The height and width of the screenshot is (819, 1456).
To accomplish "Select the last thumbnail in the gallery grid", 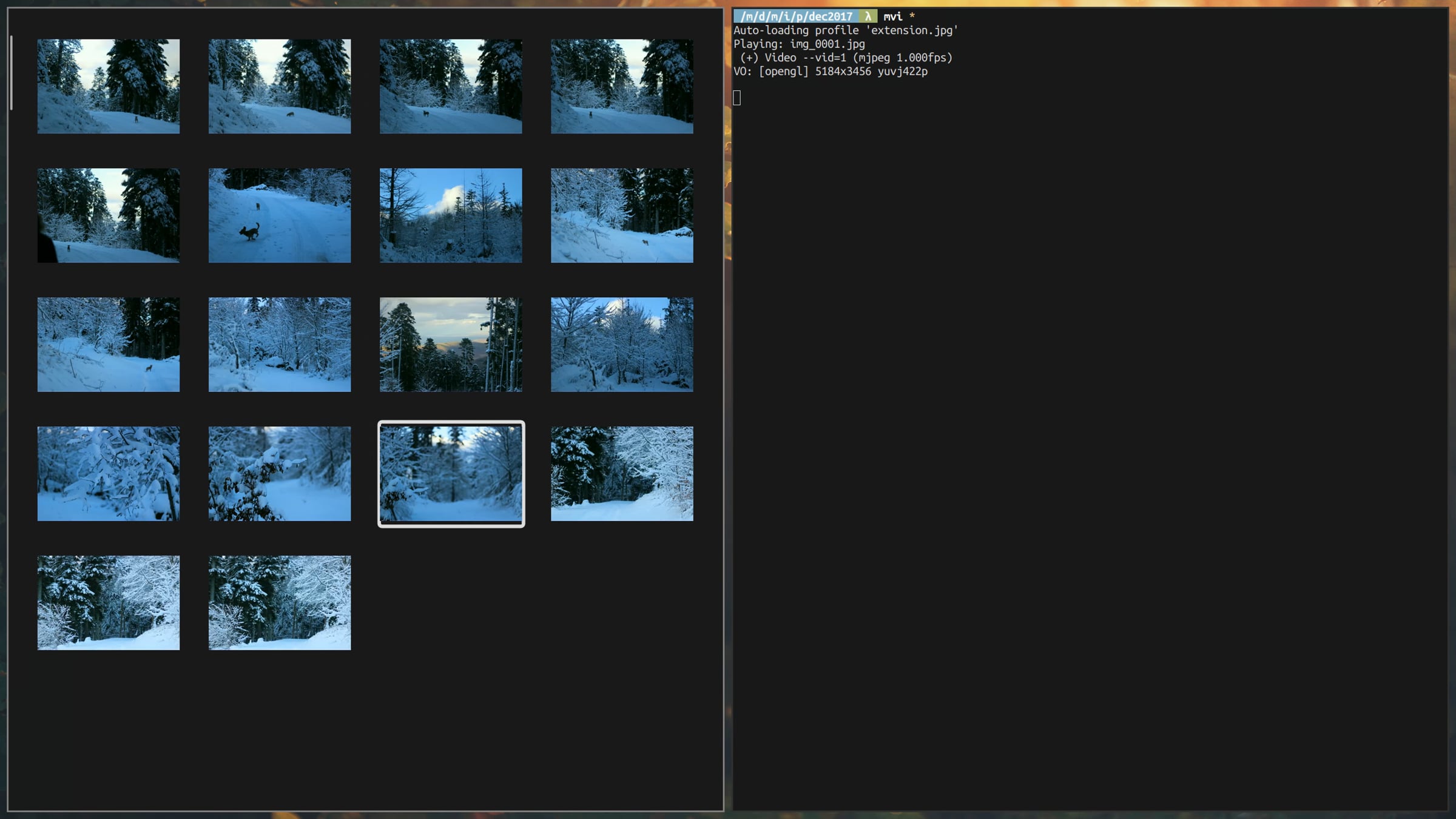I will point(280,603).
